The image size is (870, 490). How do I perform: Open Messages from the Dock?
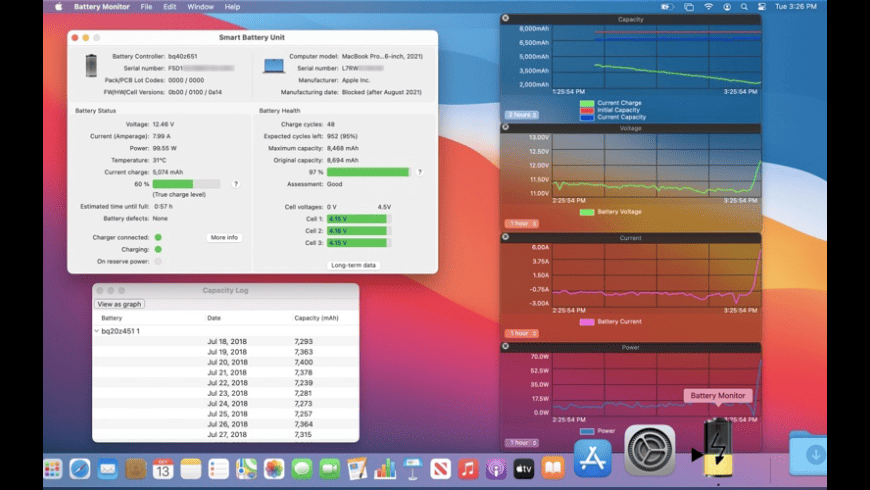(x=302, y=469)
